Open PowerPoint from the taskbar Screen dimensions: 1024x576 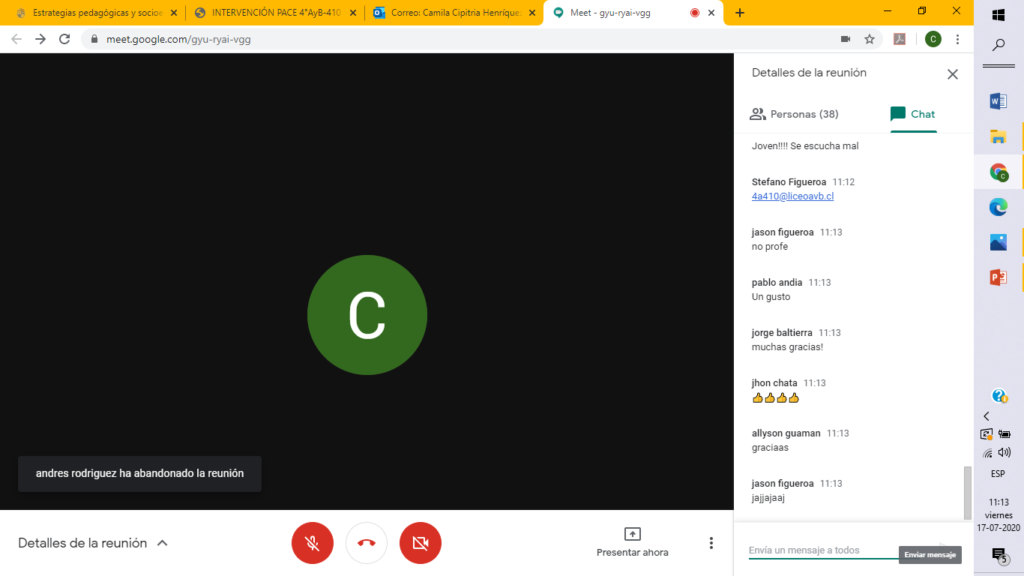click(998, 277)
